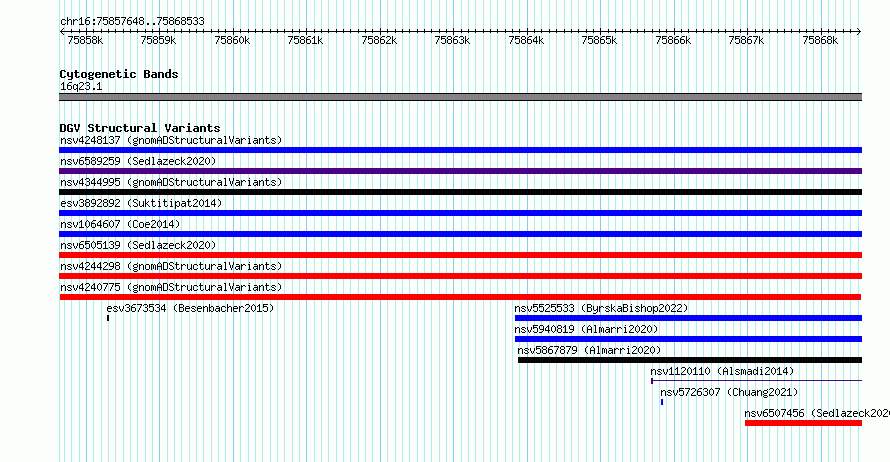Select the blue bar under nsv4248137
Screen dimensions: 890x462
click(x=460, y=150)
